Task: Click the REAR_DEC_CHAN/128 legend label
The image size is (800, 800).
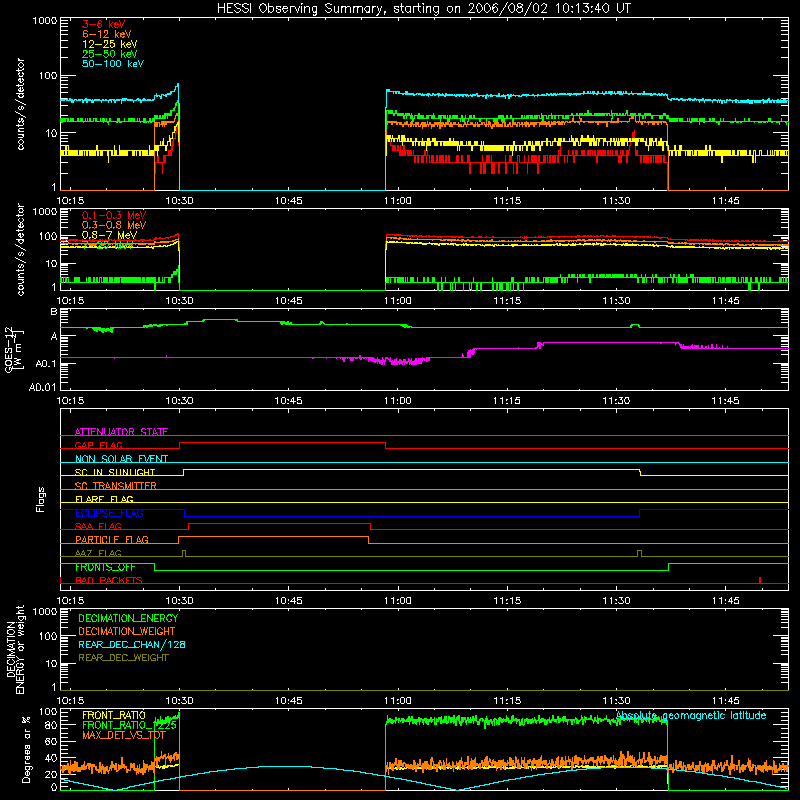Action: [x=132, y=645]
